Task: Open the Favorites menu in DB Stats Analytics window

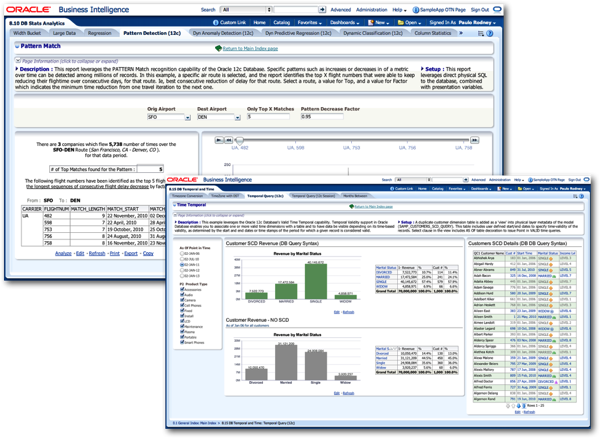Action: click(310, 23)
